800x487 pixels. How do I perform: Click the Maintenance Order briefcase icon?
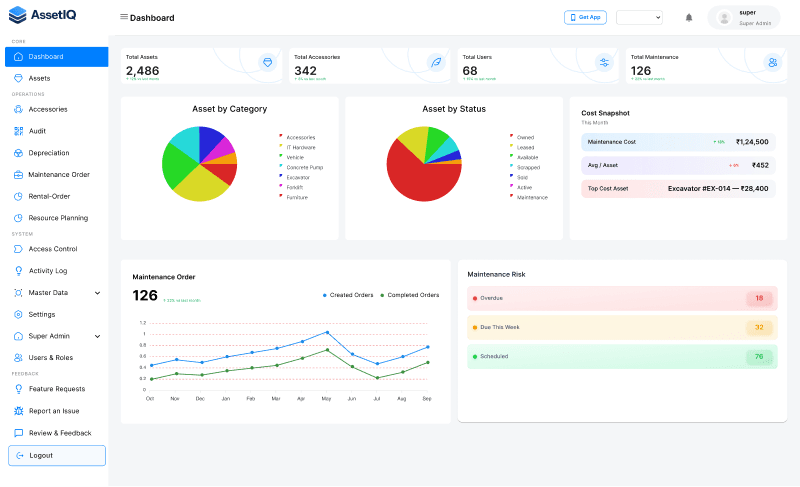18,174
